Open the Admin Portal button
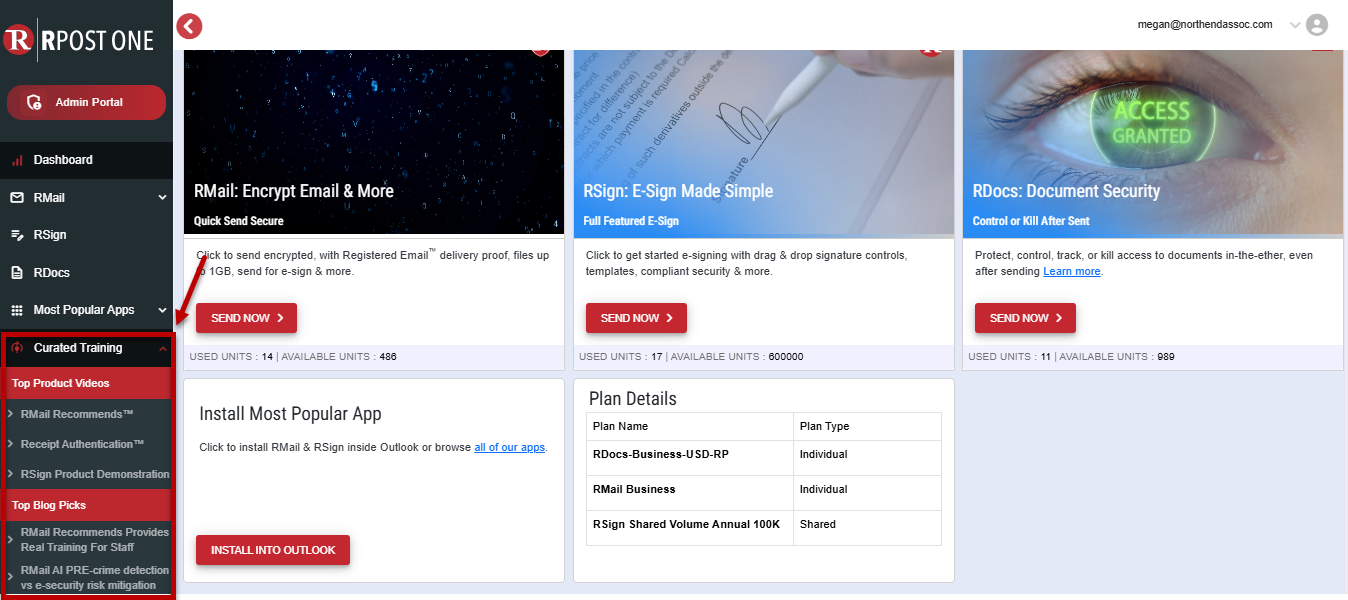 click(x=86, y=102)
